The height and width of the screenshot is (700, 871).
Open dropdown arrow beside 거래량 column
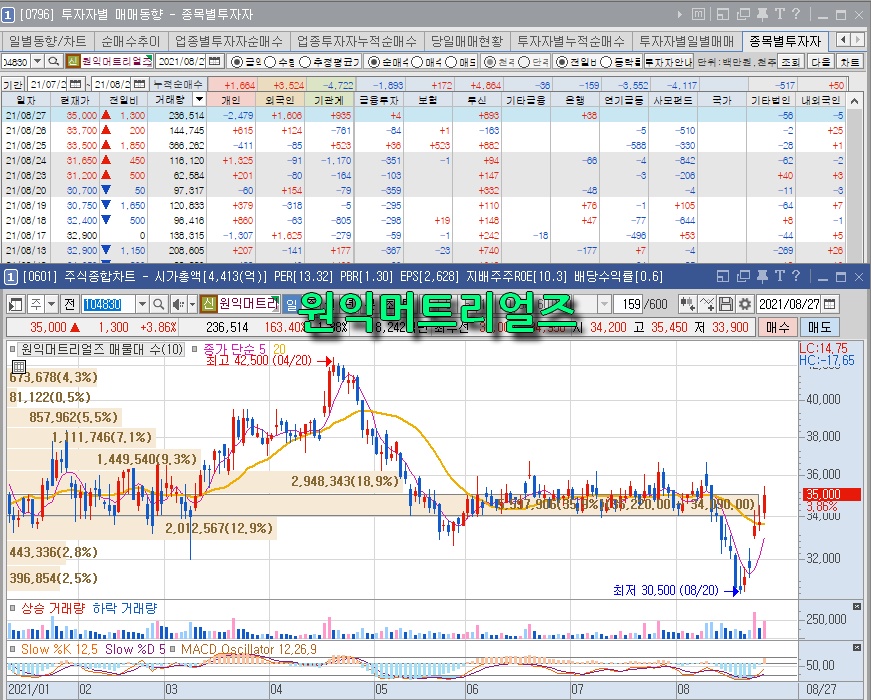tap(199, 99)
